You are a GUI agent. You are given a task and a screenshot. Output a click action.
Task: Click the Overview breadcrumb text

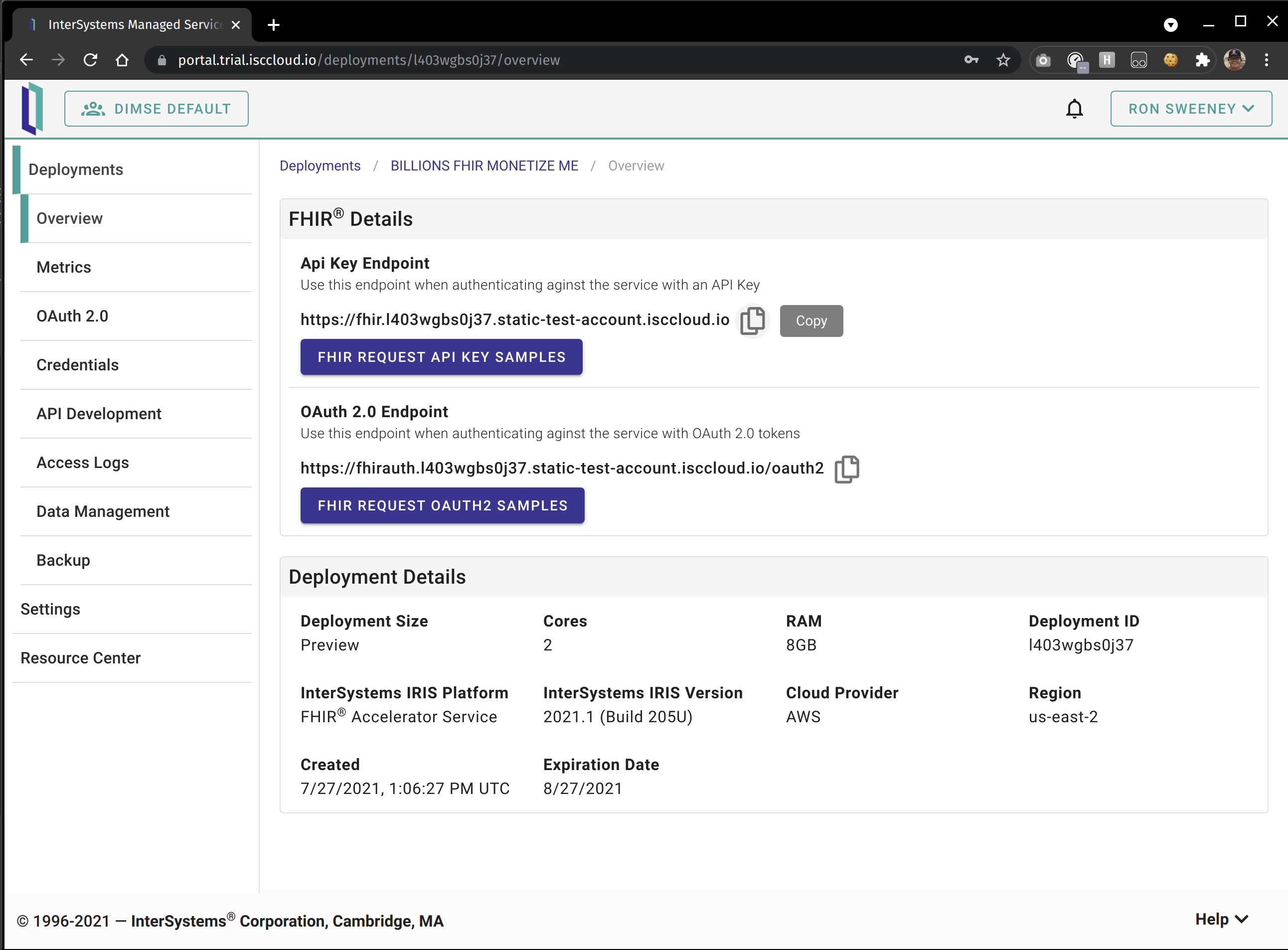click(636, 165)
